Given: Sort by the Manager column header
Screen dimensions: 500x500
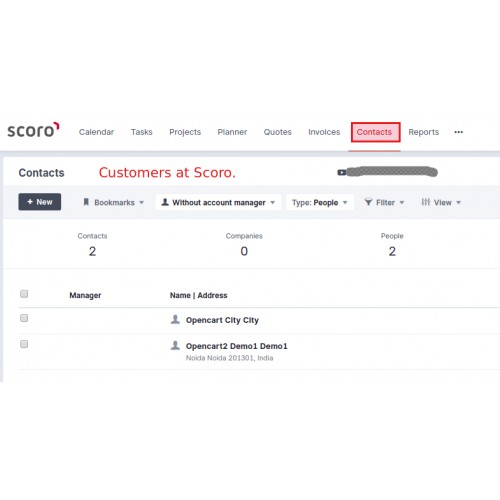Looking at the screenshot, I should 85,295.
